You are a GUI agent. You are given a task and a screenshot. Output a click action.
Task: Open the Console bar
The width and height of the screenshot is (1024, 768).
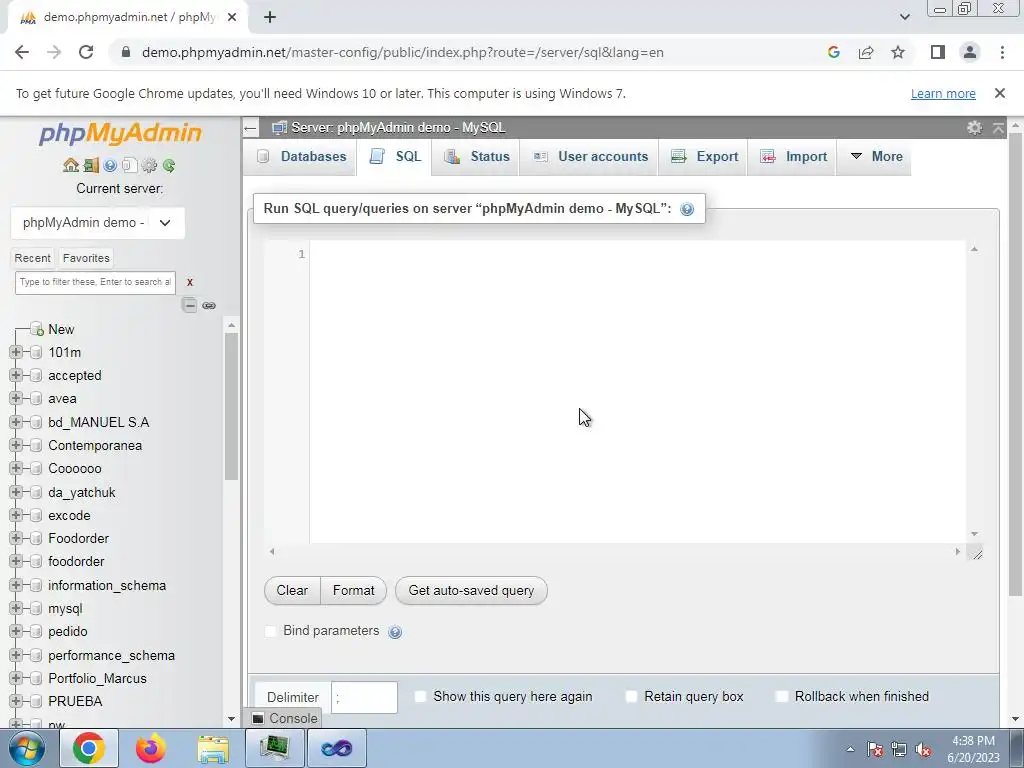coord(285,718)
